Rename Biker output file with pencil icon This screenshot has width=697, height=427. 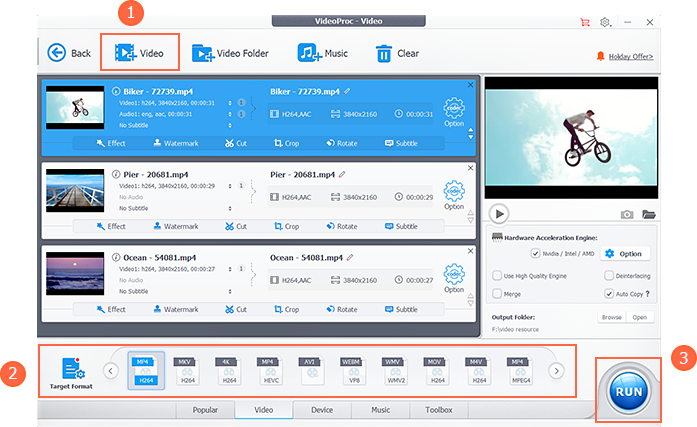(347, 91)
